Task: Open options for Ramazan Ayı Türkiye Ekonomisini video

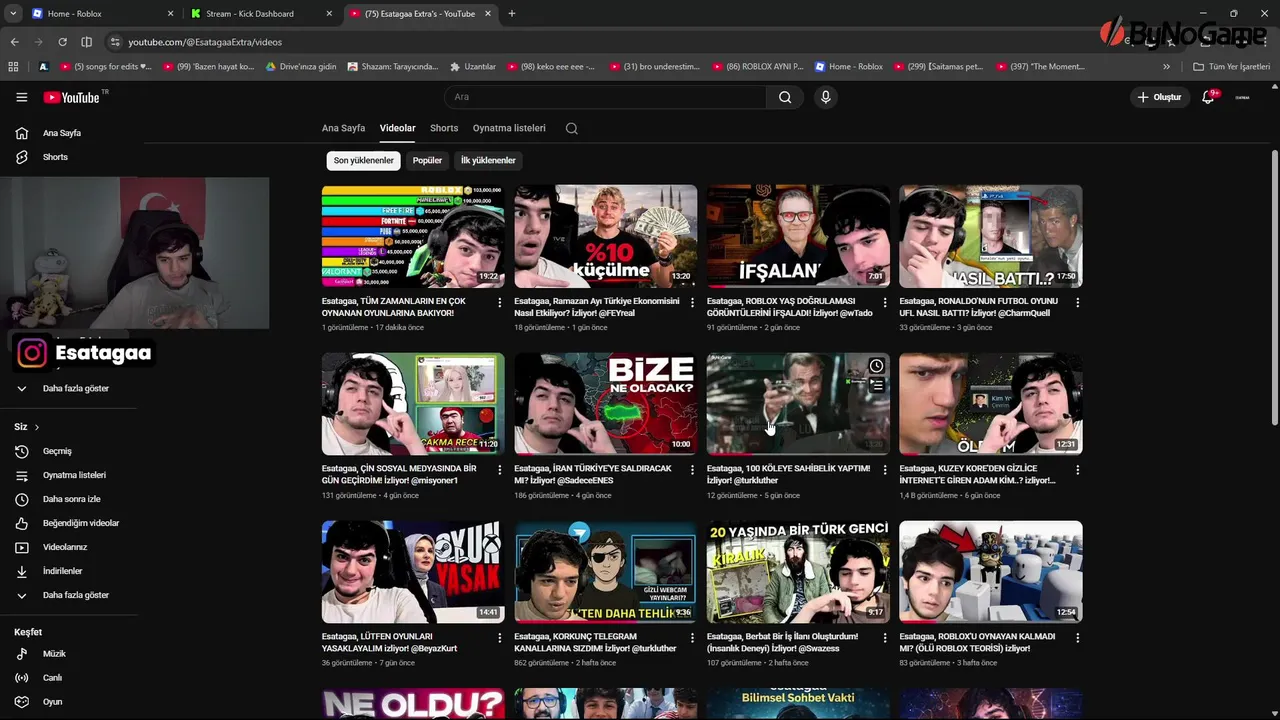Action: click(692, 302)
